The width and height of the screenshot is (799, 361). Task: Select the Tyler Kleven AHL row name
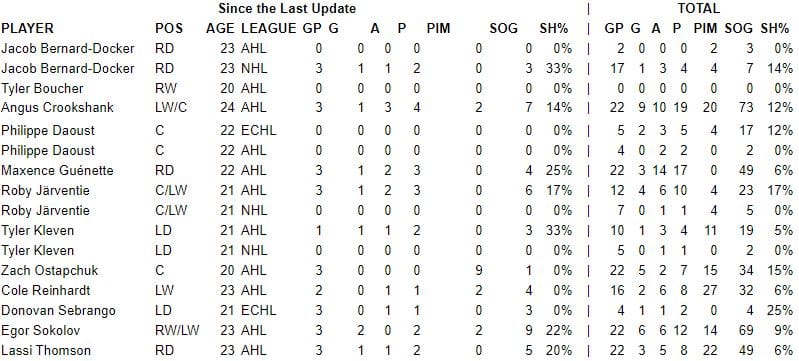coord(37,230)
